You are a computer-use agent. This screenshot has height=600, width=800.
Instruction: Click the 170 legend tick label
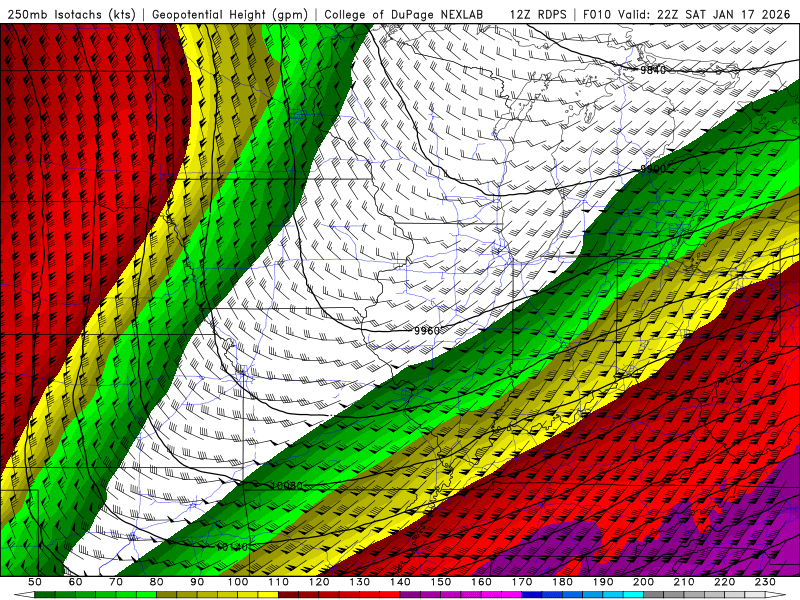point(522,582)
